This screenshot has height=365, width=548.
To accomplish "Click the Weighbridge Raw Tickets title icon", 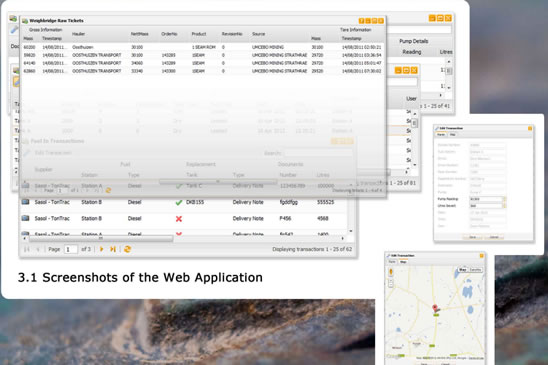I will 25,21.
